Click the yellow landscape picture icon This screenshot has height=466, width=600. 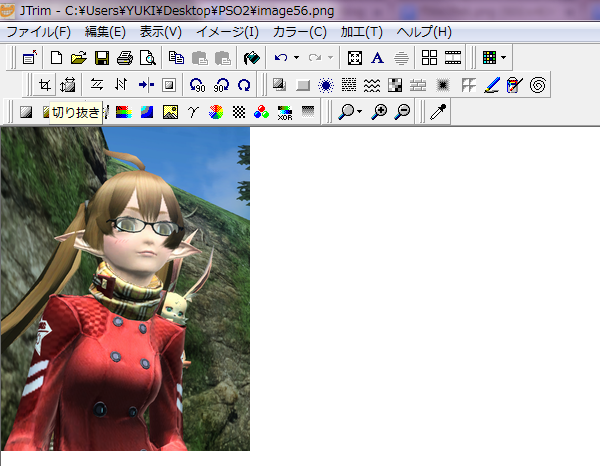click(x=170, y=112)
